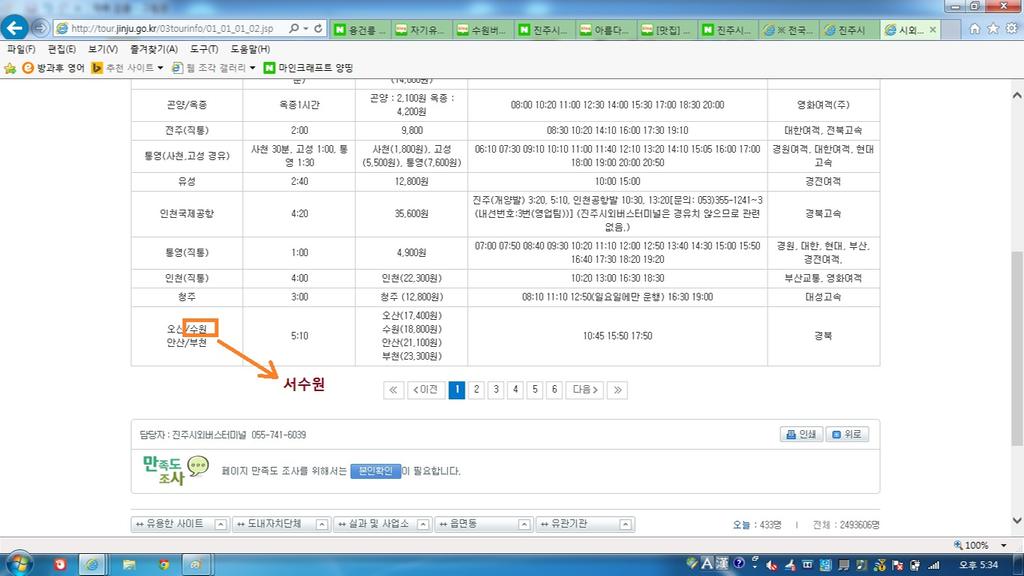Go to the first page («) of pagination
The width and height of the screenshot is (1024, 576).
pyautogui.click(x=393, y=390)
